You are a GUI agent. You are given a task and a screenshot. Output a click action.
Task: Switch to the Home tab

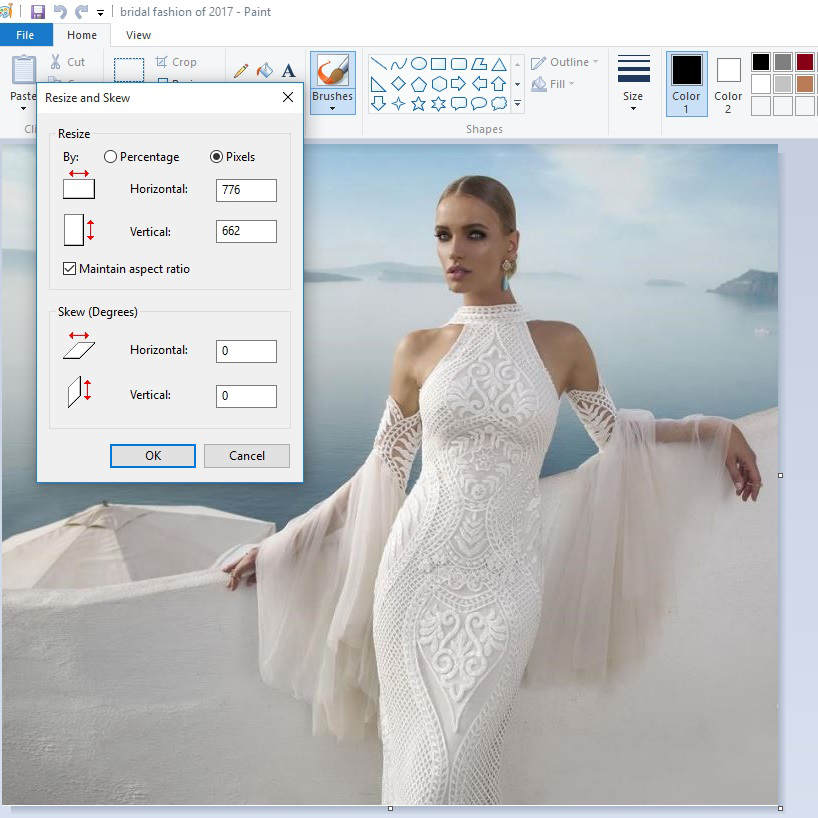[x=82, y=35]
